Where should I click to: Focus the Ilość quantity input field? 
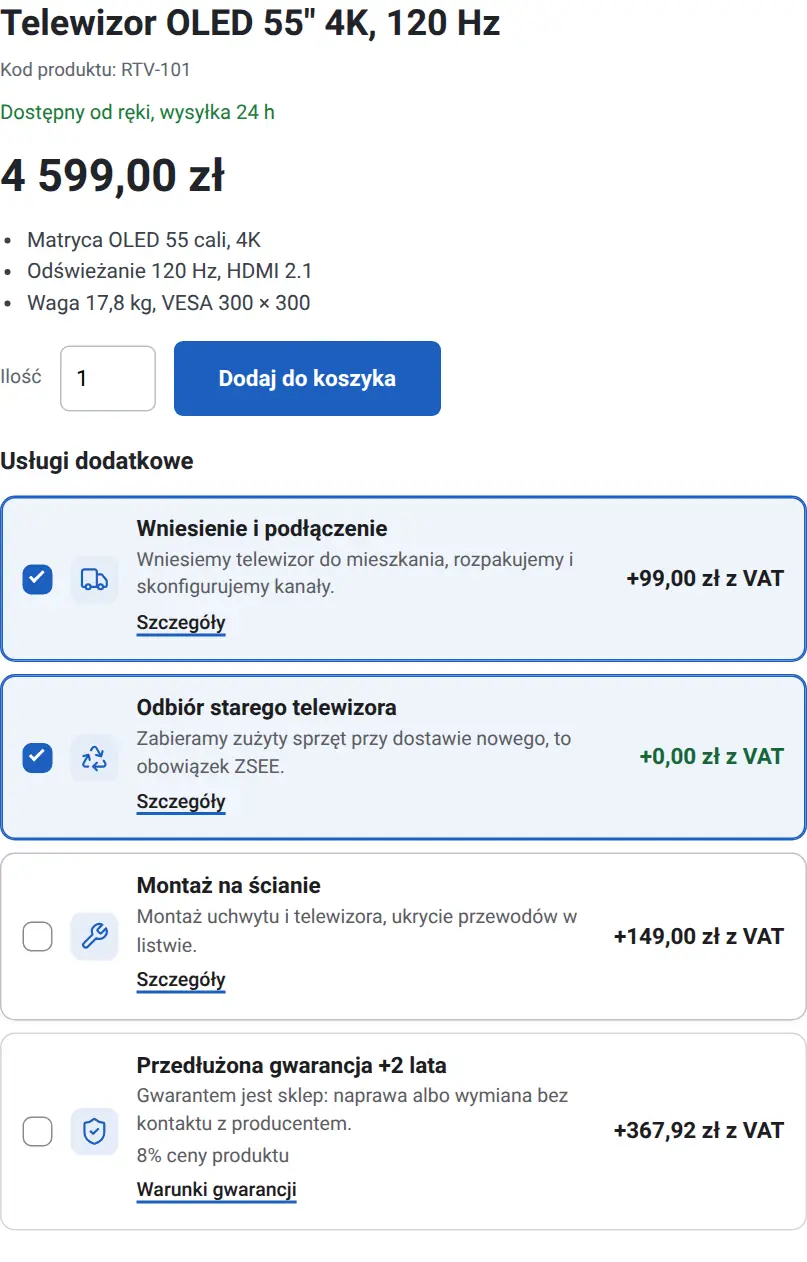[108, 378]
